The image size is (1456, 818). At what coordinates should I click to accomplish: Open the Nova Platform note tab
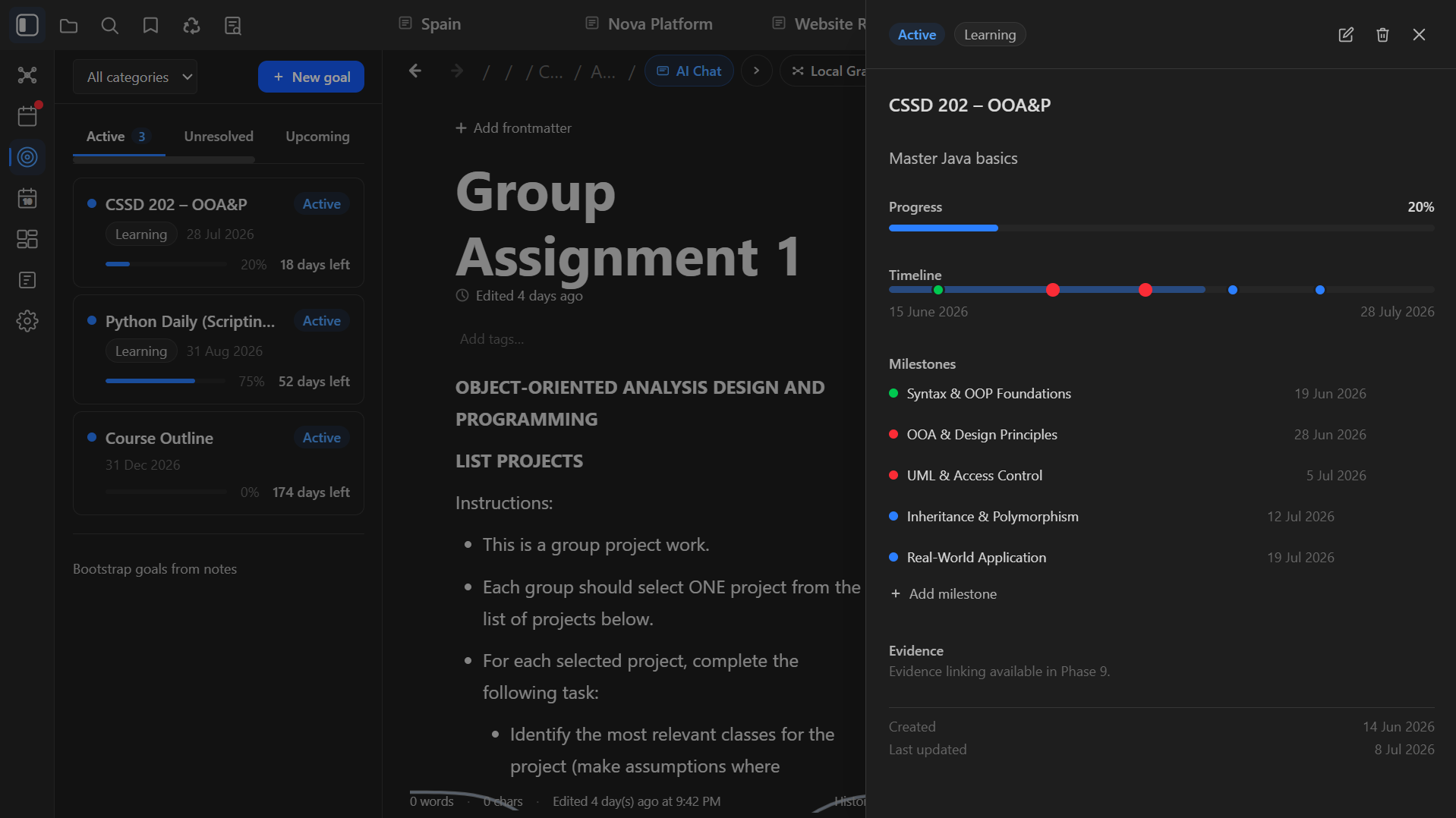(x=648, y=24)
